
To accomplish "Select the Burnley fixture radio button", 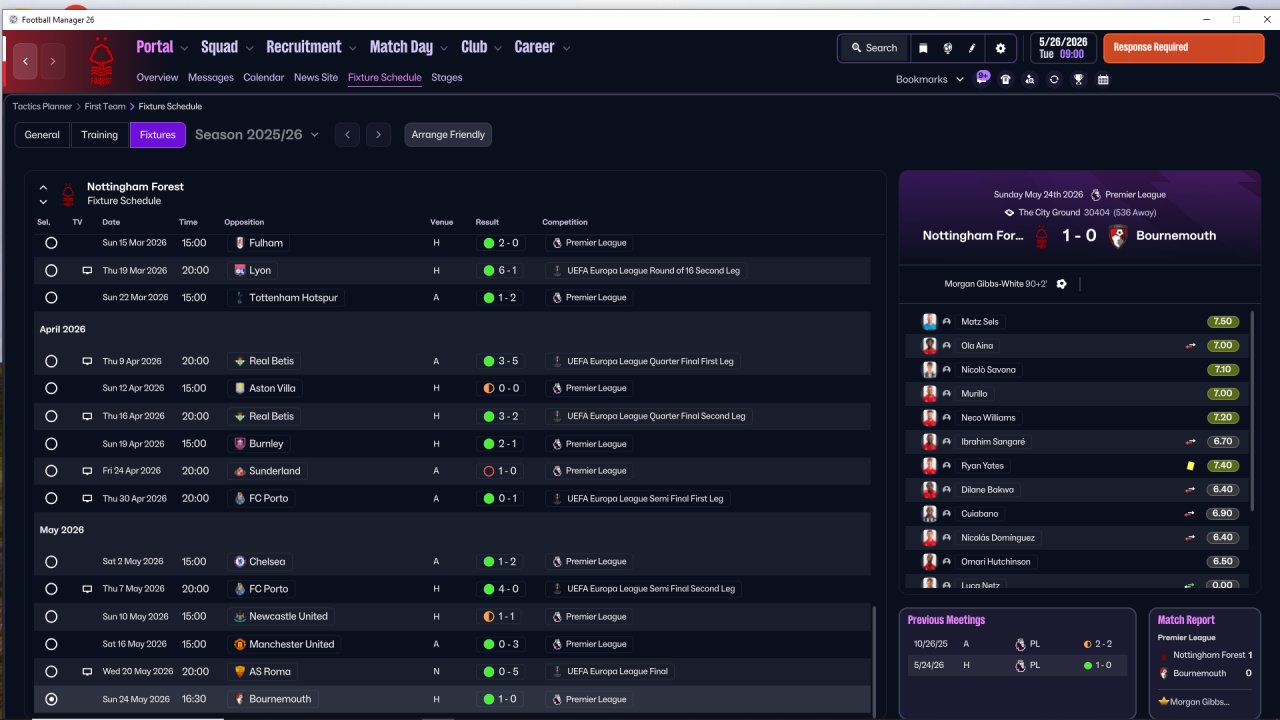I will tap(51, 444).
